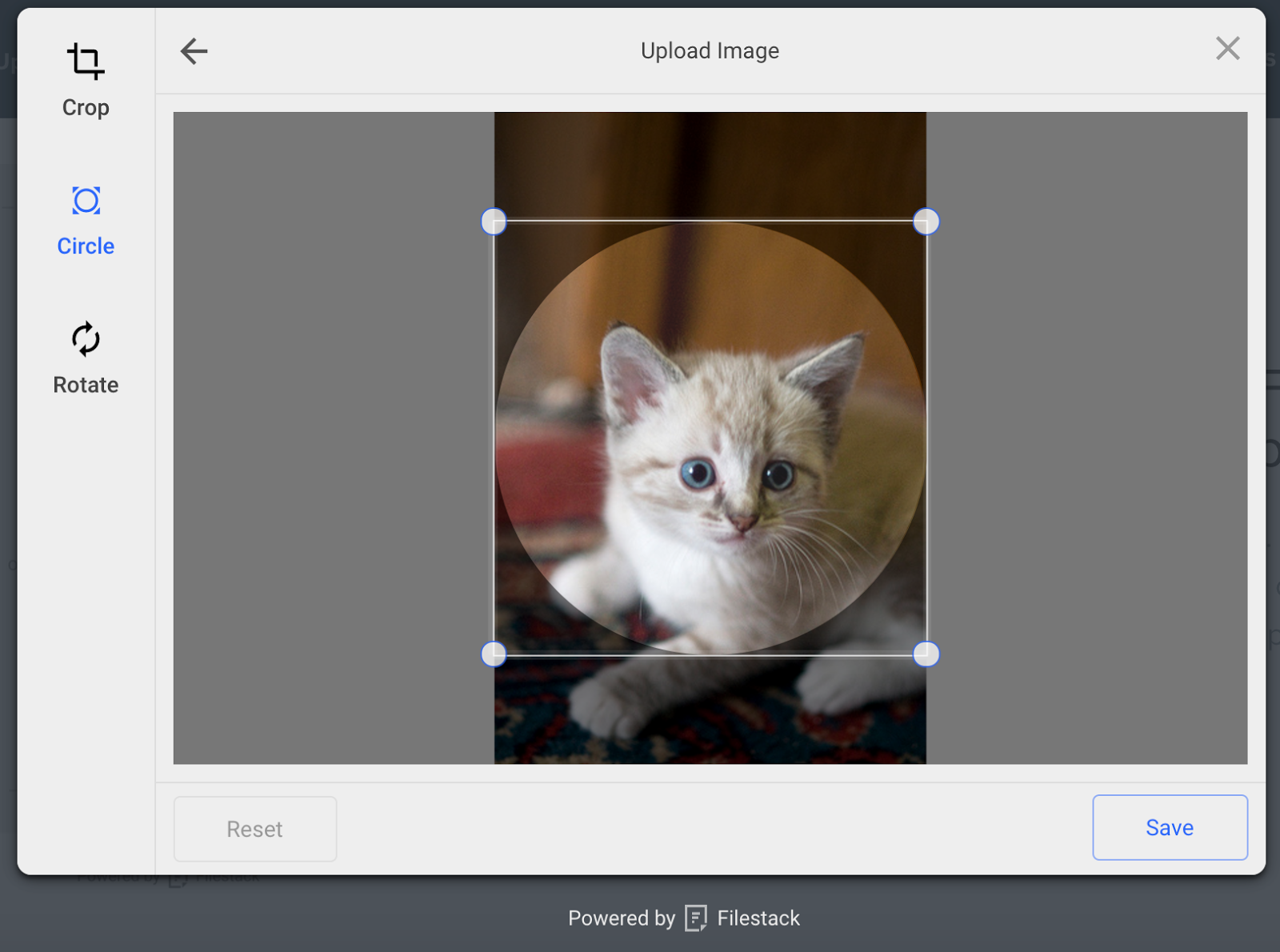Click the Rotate tool label
This screenshot has height=952, width=1280.
pos(85,384)
